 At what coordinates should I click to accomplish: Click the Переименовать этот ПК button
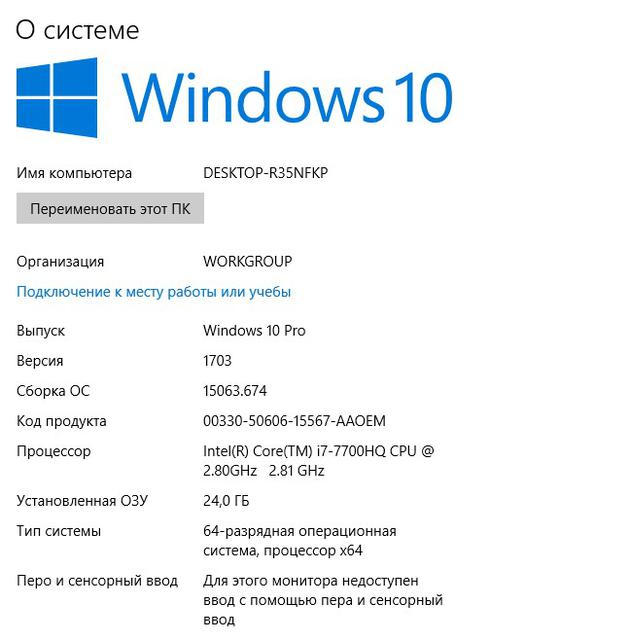point(110,209)
